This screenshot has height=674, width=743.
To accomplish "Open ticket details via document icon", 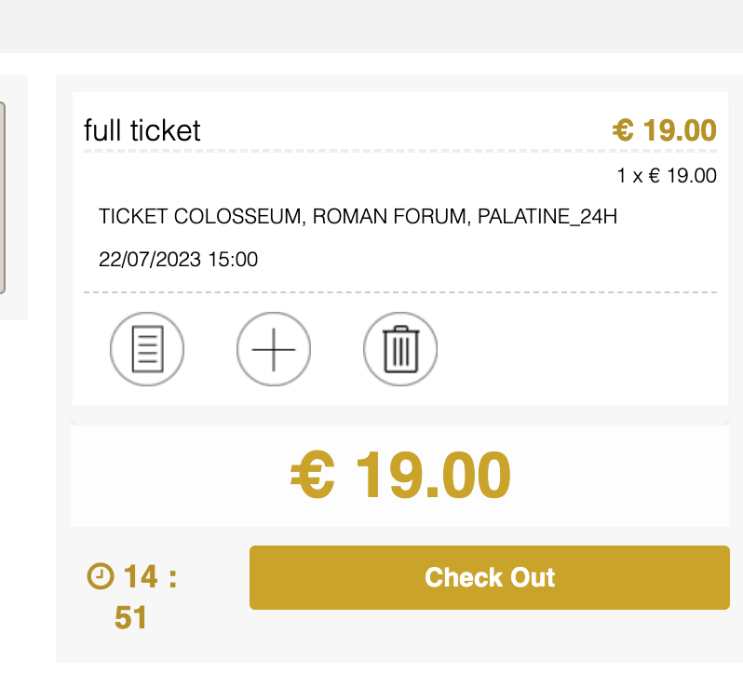I will 147,349.
